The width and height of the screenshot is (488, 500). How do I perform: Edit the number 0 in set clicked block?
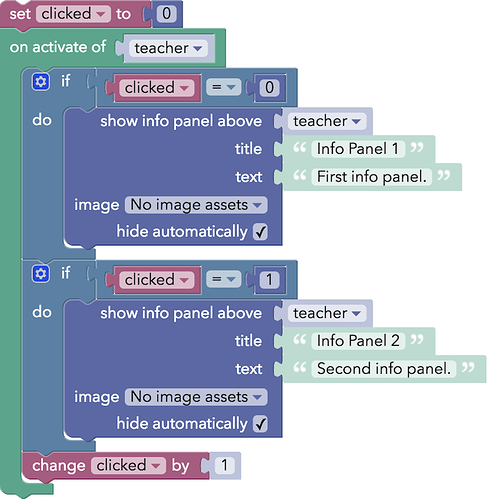point(166,14)
